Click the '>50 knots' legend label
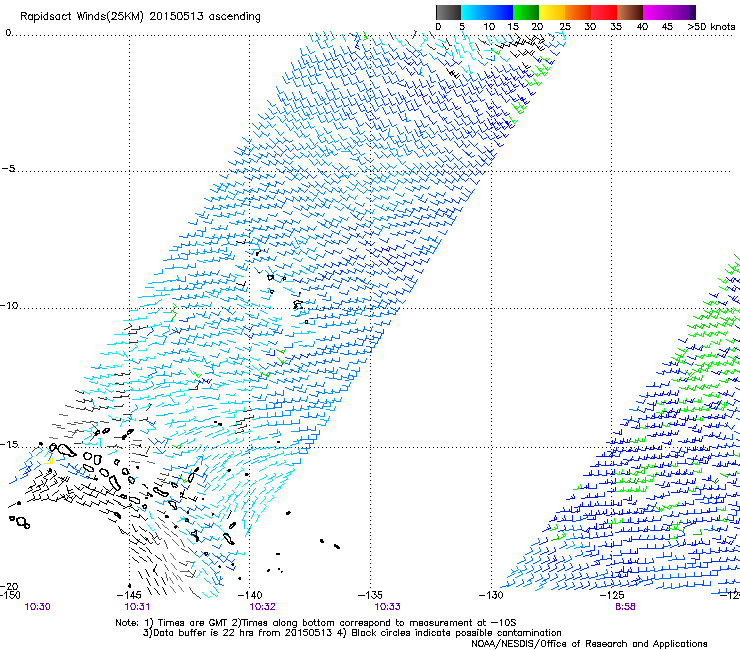 (x=711, y=27)
